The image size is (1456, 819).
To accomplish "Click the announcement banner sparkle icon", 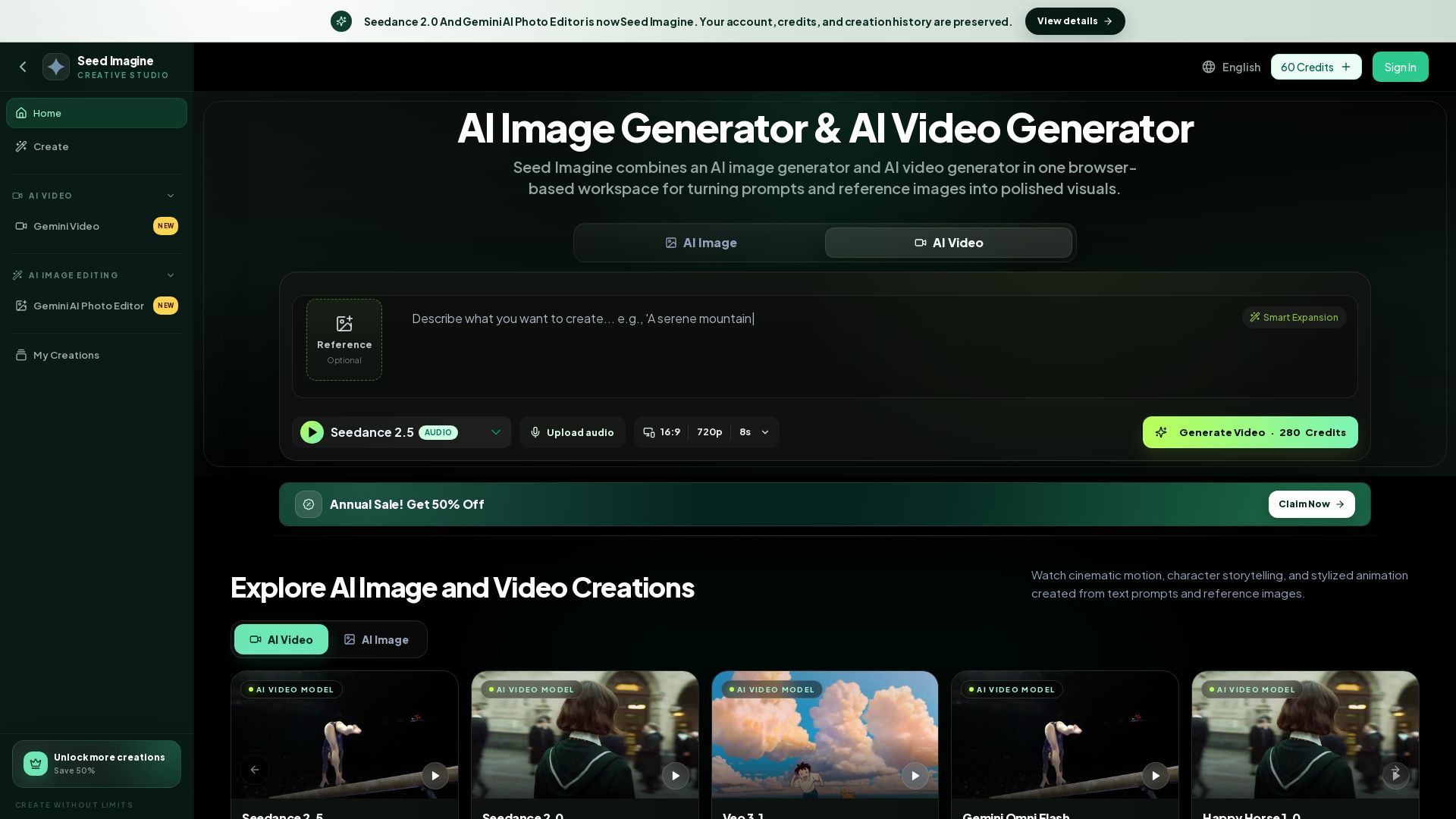I will [341, 21].
